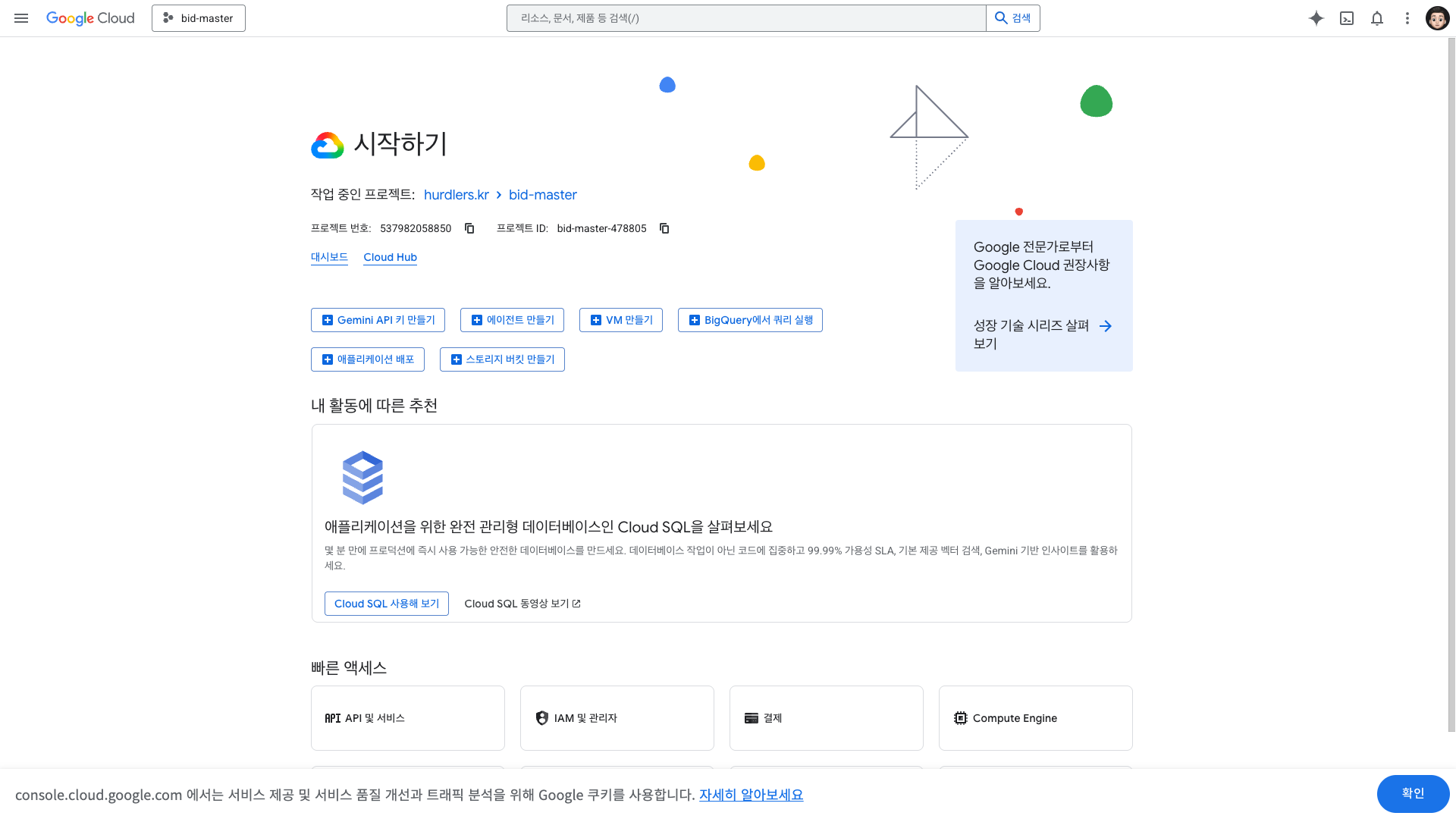This screenshot has width=1456, height=819.
Task: Open Cloud SQL 동영상 보기 external link
Action: (522, 604)
